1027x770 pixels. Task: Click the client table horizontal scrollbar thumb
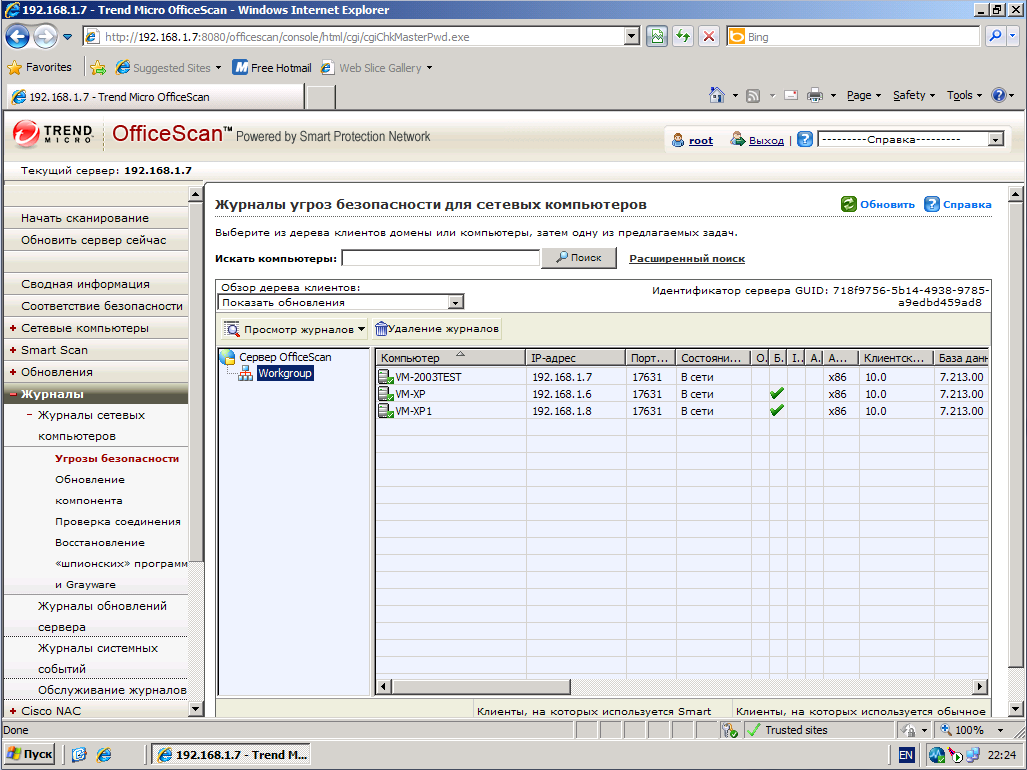point(481,686)
